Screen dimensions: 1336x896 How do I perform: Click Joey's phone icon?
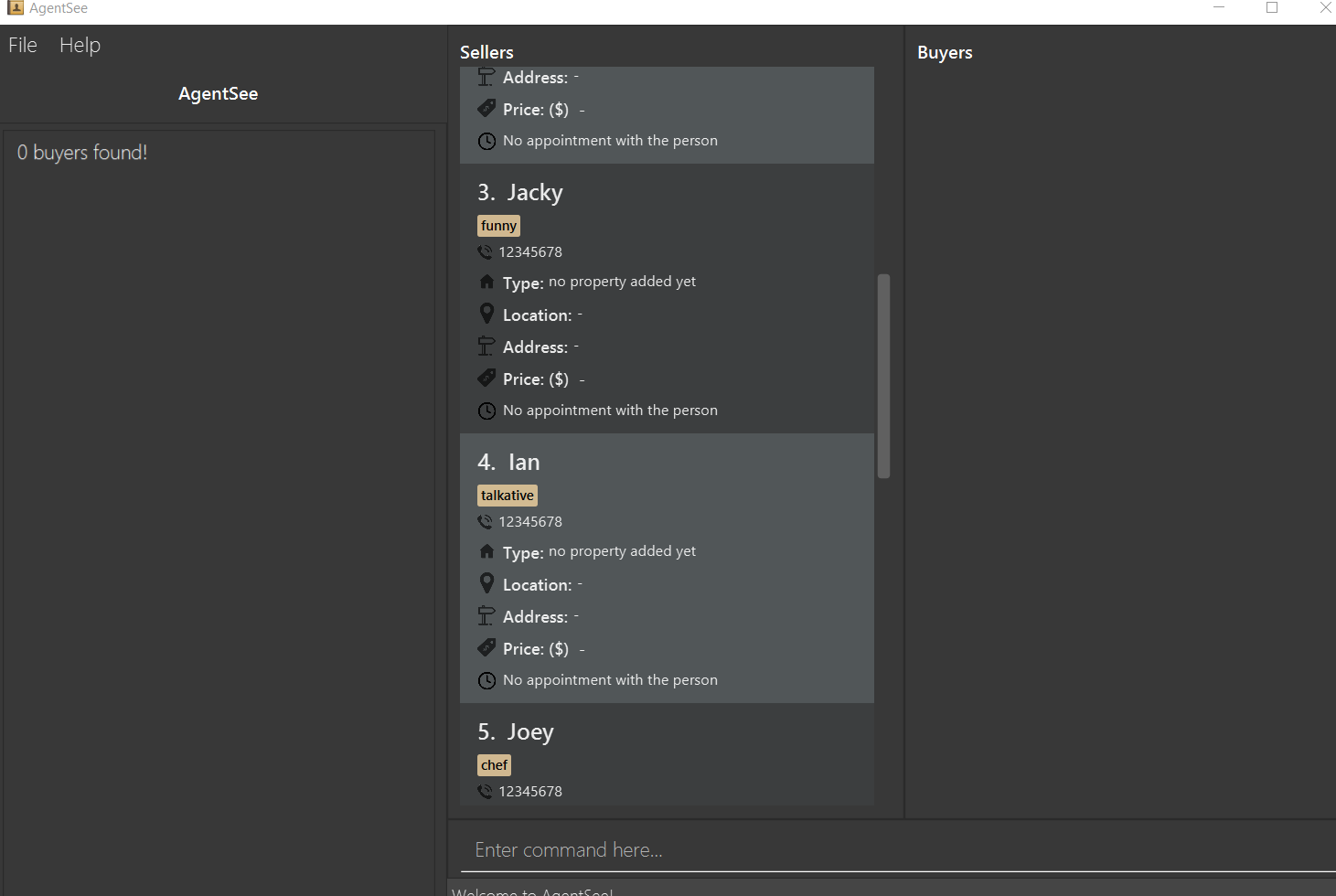pos(485,791)
